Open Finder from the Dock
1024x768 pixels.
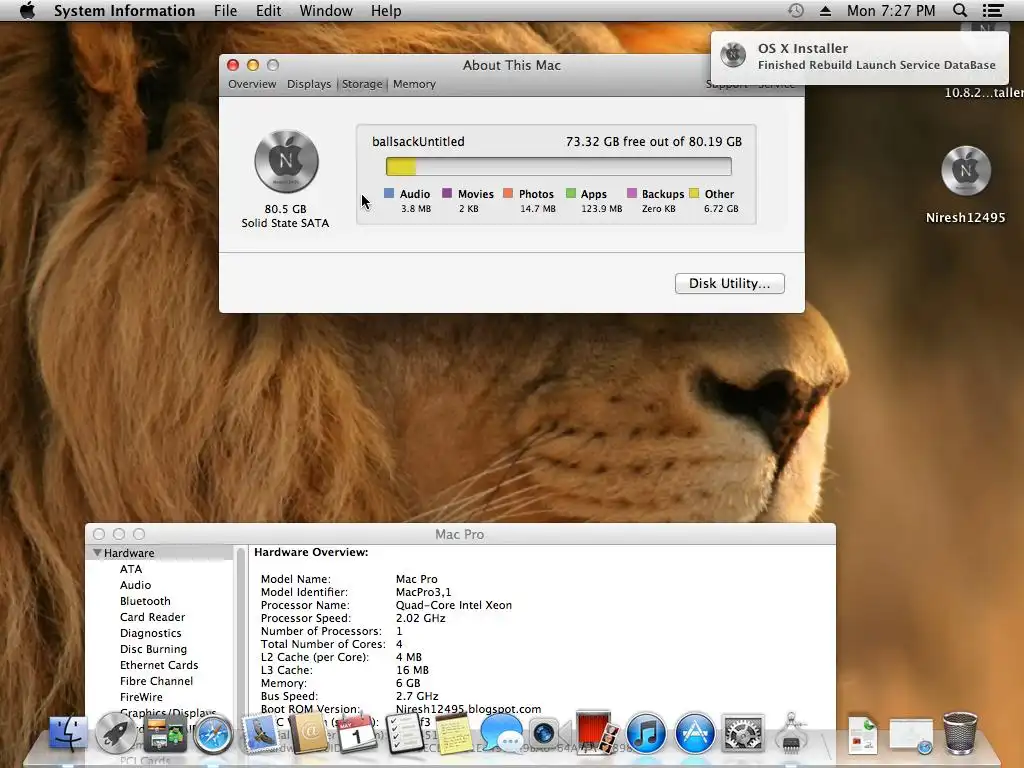(69, 733)
